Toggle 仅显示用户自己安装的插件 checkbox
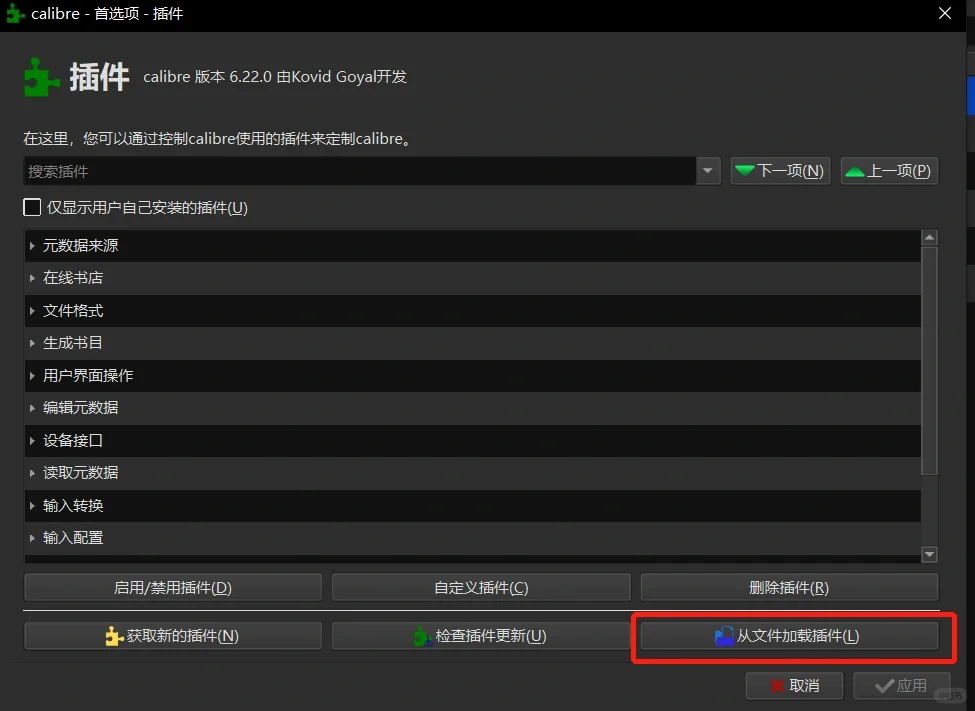The height and width of the screenshot is (711, 975). coord(32,207)
